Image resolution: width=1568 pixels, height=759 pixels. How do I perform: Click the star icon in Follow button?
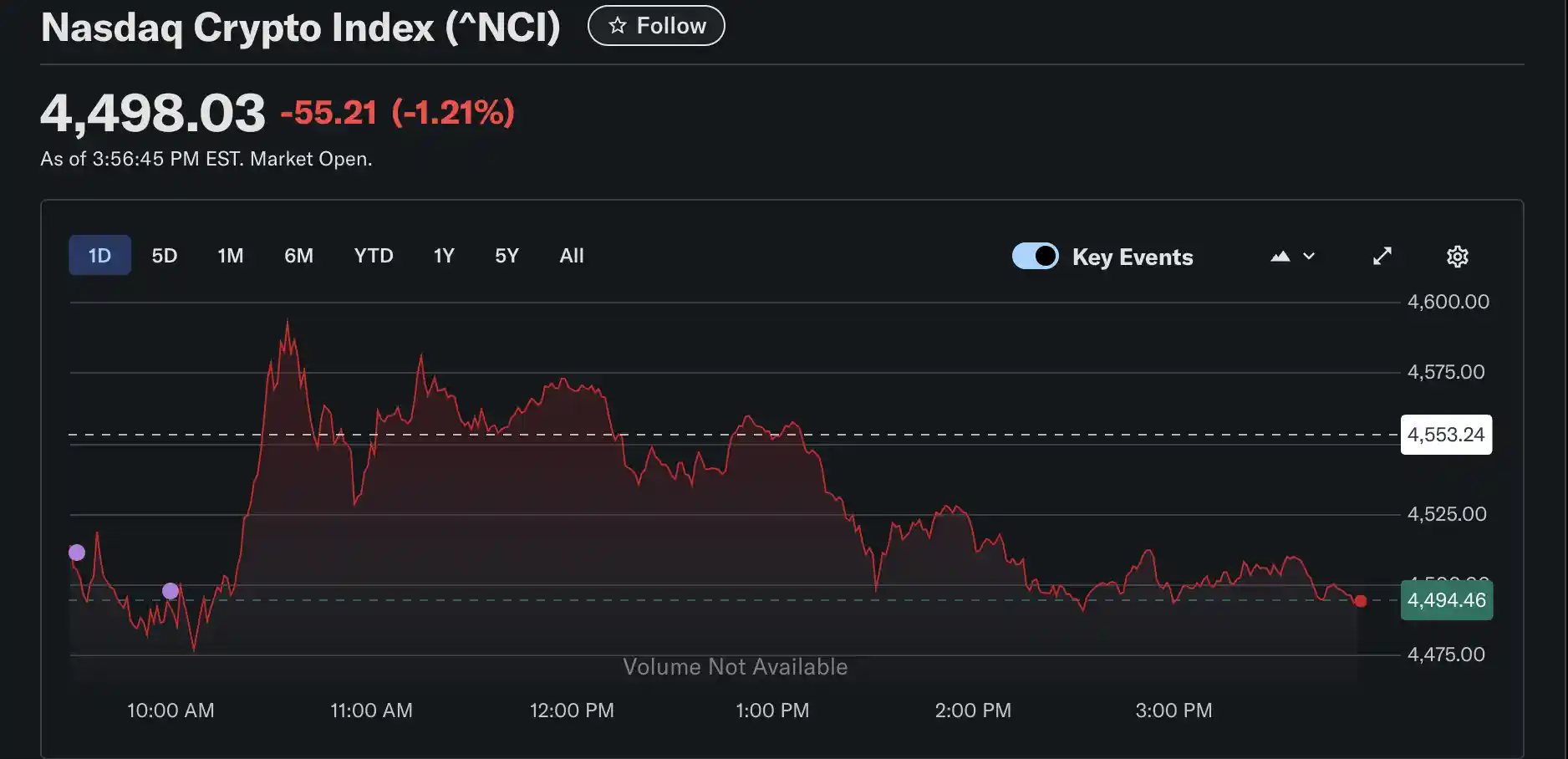click(618, 26)
